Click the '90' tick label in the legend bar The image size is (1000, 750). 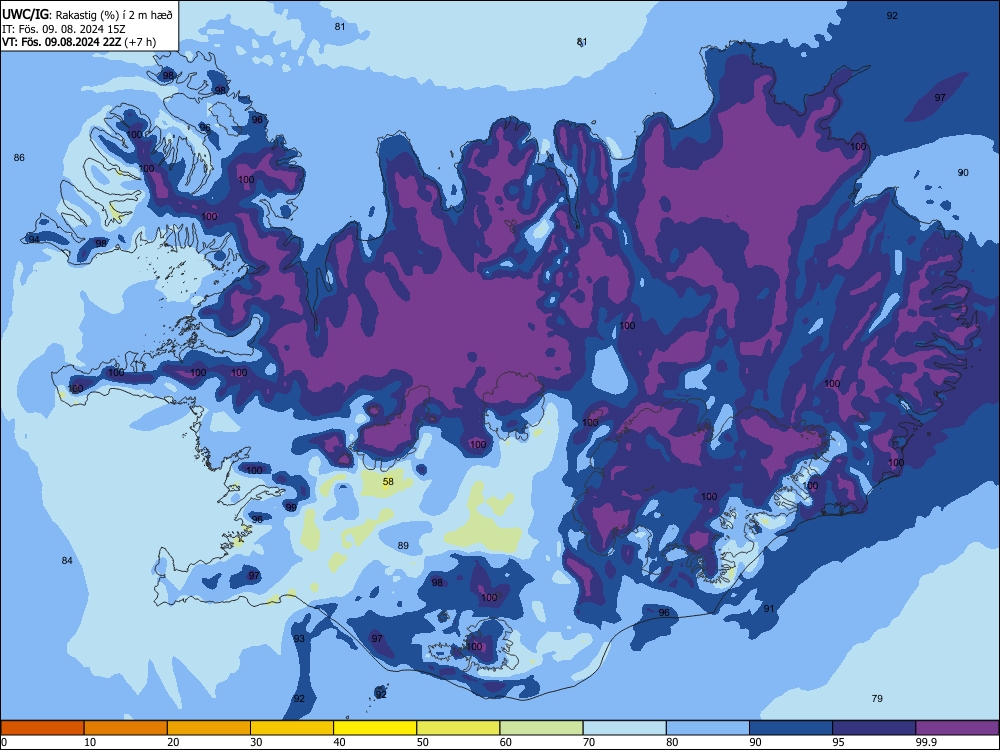coord(755,742)
